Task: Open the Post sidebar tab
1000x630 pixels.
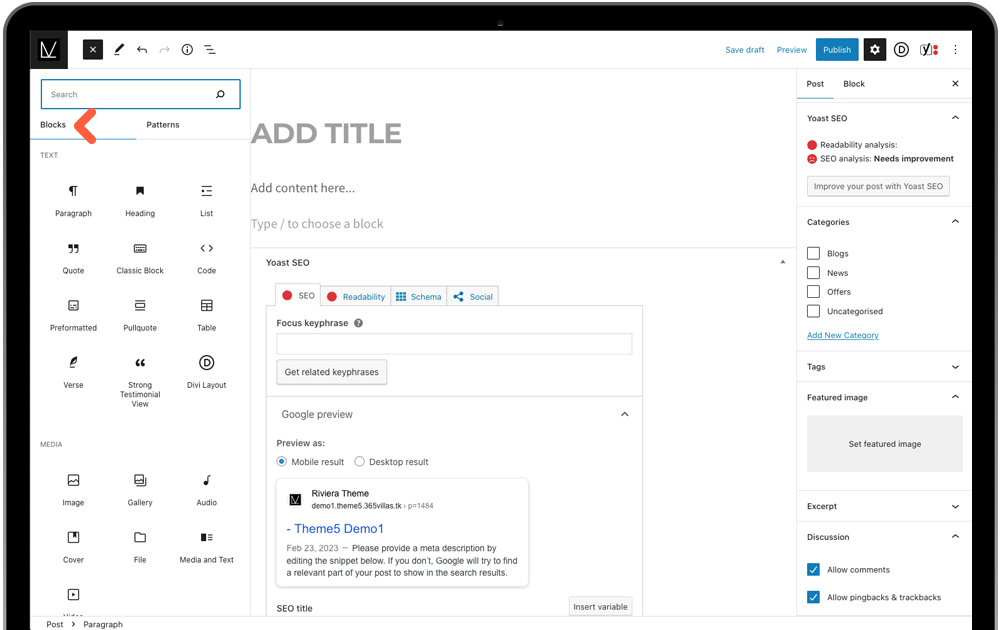Action: tap(814, 84)
